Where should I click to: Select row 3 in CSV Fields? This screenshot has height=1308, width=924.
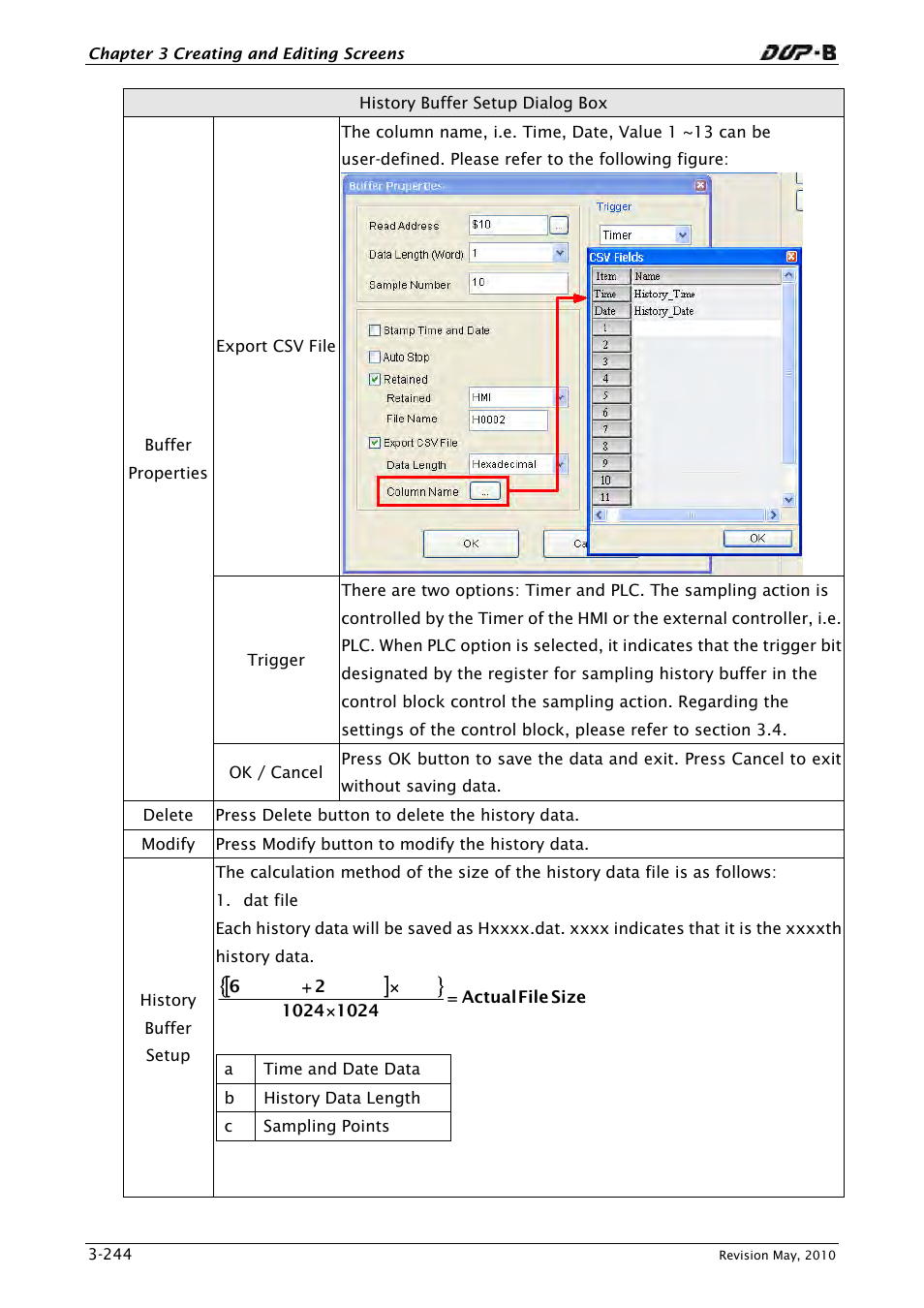(x=611, y=361)
